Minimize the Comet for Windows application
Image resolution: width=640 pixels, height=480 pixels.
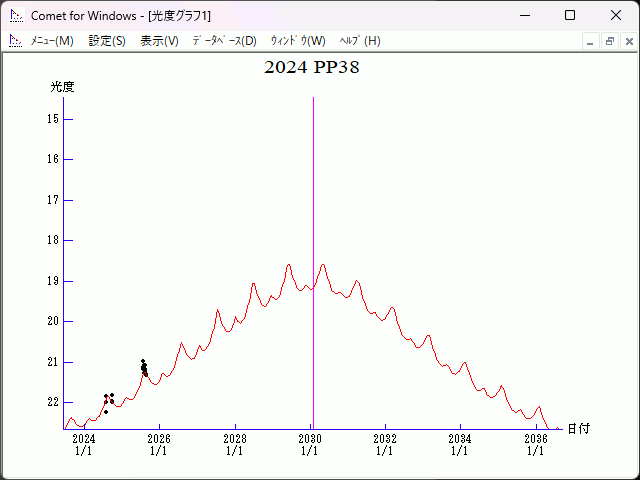(524, 15)
